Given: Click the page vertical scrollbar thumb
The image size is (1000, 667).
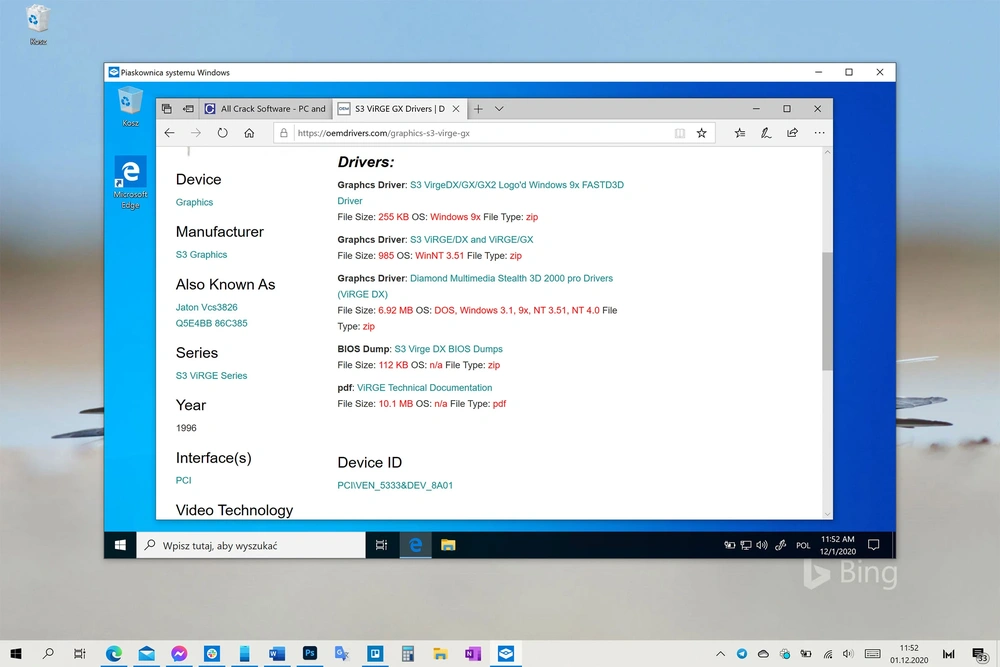Looking at the screenshot, I should pyautogui.click(x=827, y=311).
